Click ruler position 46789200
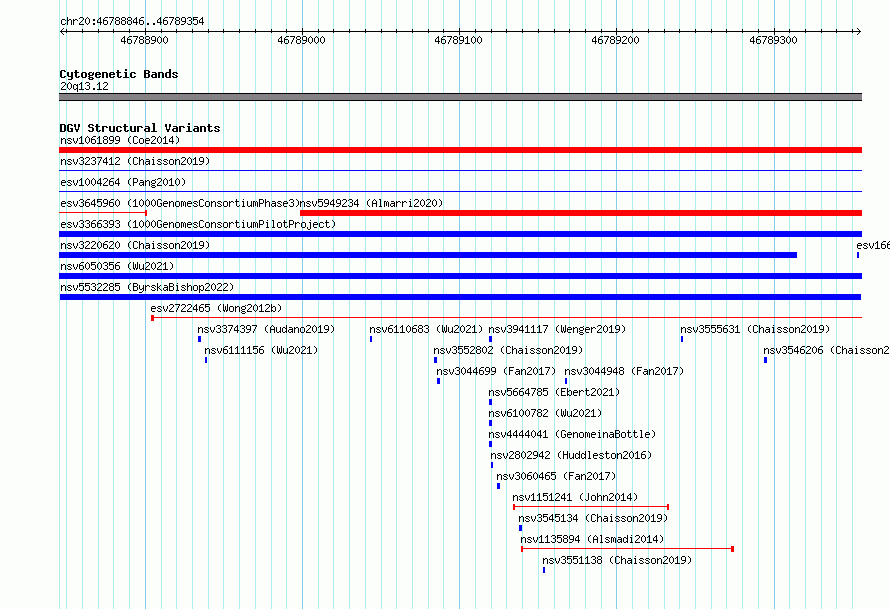The image size is (890, 609). (615, 40)
